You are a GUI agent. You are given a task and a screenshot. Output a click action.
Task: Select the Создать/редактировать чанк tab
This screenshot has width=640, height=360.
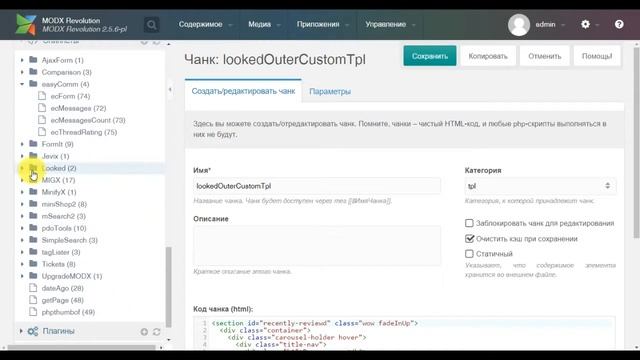243,91
